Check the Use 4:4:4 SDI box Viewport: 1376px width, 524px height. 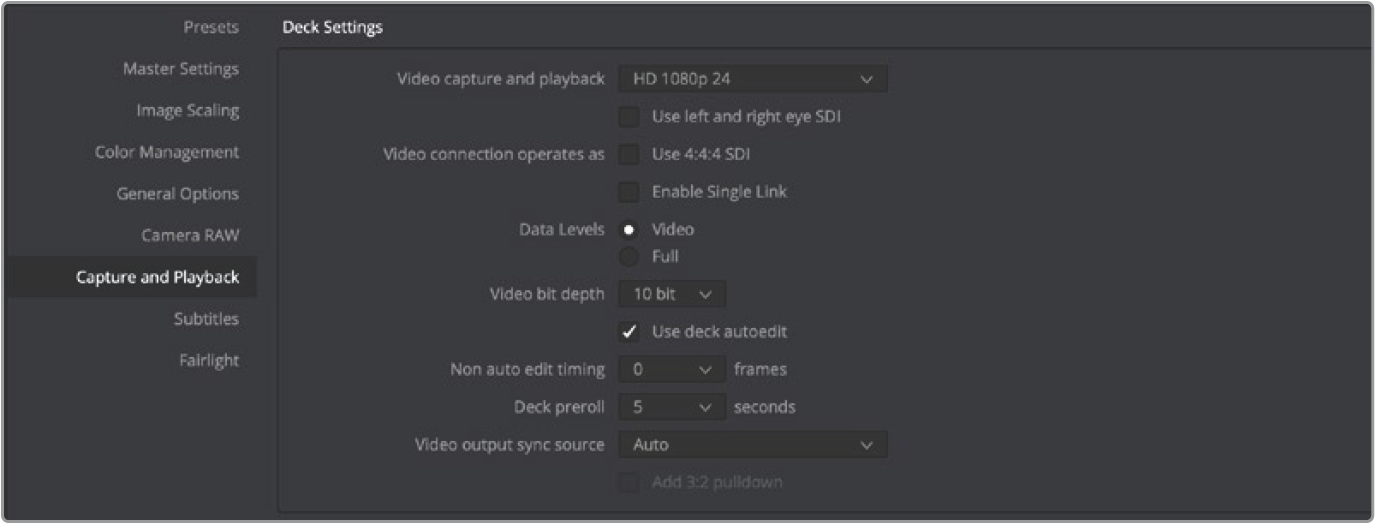[629, 154]
